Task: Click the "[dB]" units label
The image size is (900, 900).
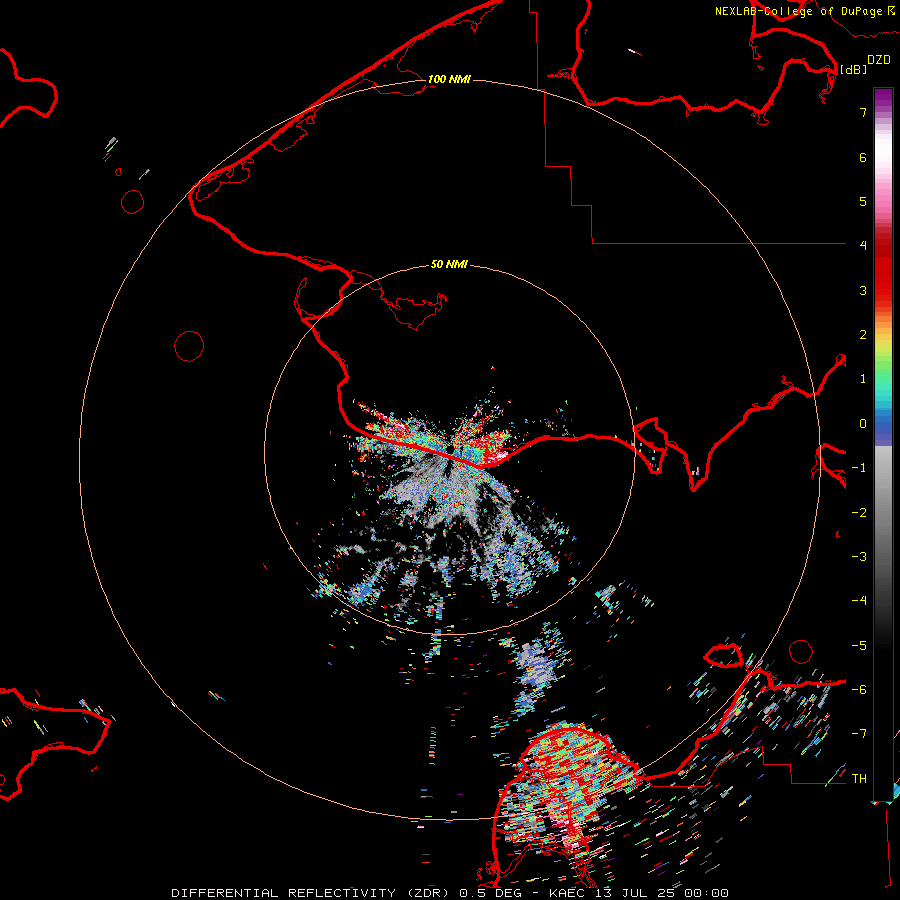Action: click(x=854, y=69)
